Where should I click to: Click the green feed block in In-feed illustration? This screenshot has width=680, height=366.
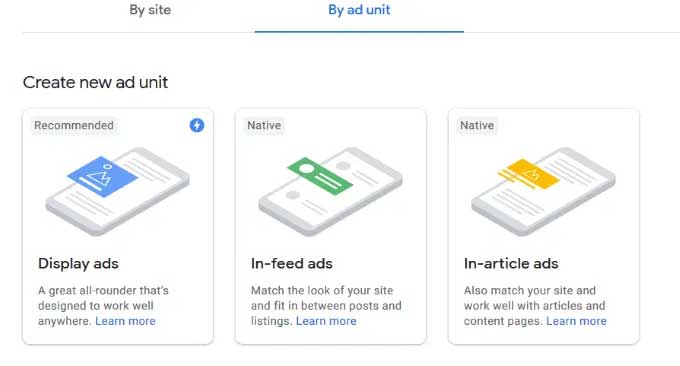click(320, 176)
